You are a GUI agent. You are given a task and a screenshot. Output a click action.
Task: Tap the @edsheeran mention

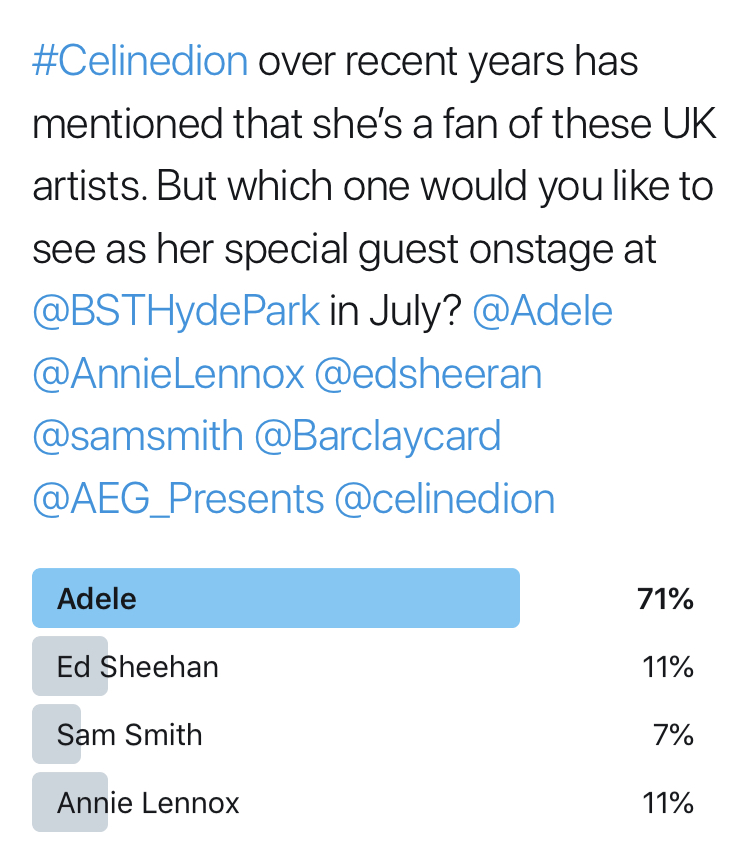click(x=428, y=374)
